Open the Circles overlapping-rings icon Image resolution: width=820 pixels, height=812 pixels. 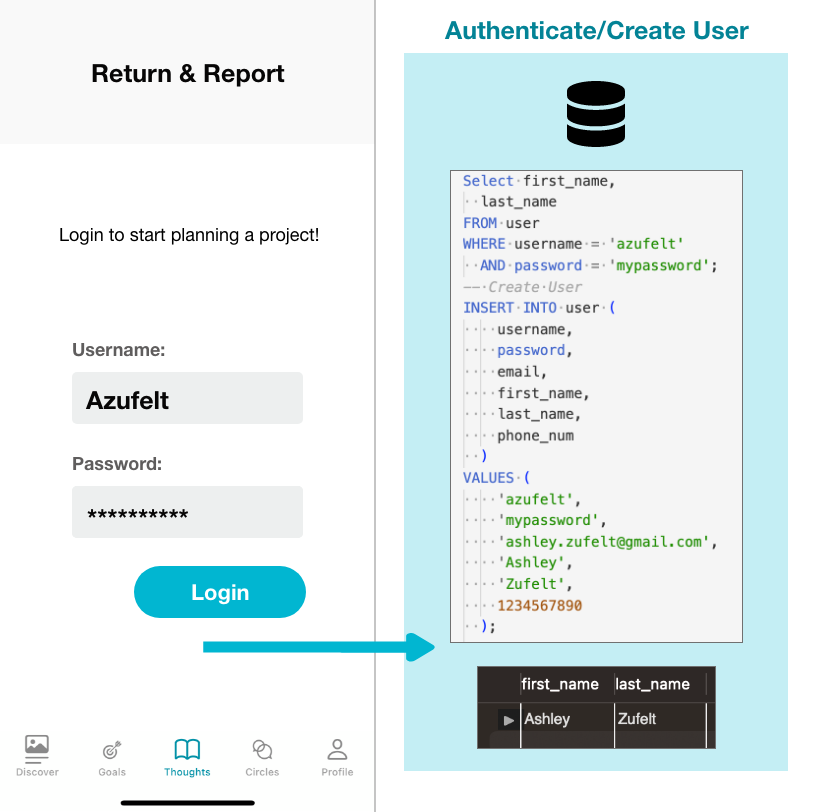262,749
